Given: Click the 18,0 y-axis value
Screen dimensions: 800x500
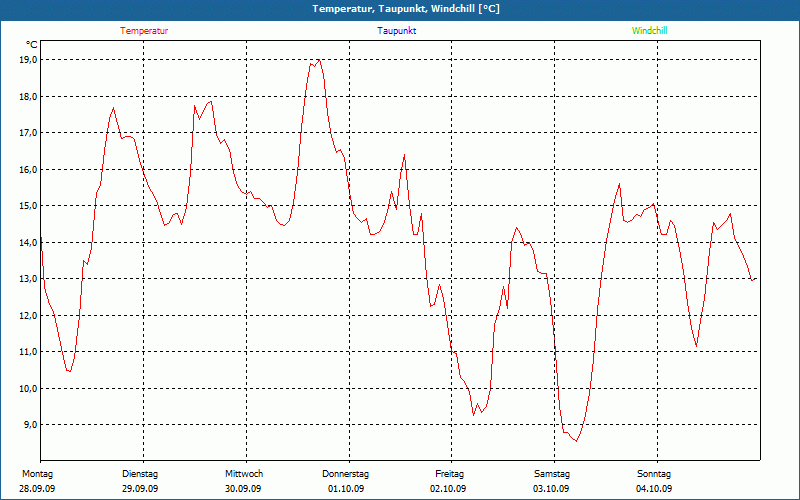Looking at the screenshot, I should click(x=29, y=96).
